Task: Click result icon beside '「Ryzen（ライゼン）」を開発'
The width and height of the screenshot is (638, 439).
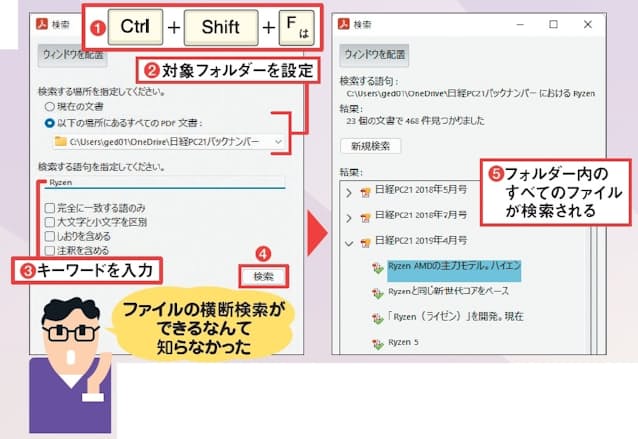Action: [x=378, y=319]
